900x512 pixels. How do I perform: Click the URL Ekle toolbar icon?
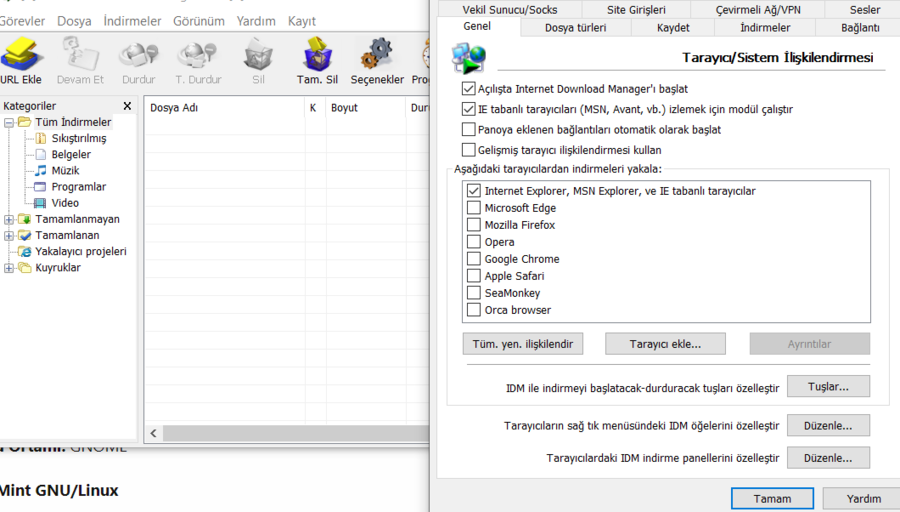[x=22, y=54]
